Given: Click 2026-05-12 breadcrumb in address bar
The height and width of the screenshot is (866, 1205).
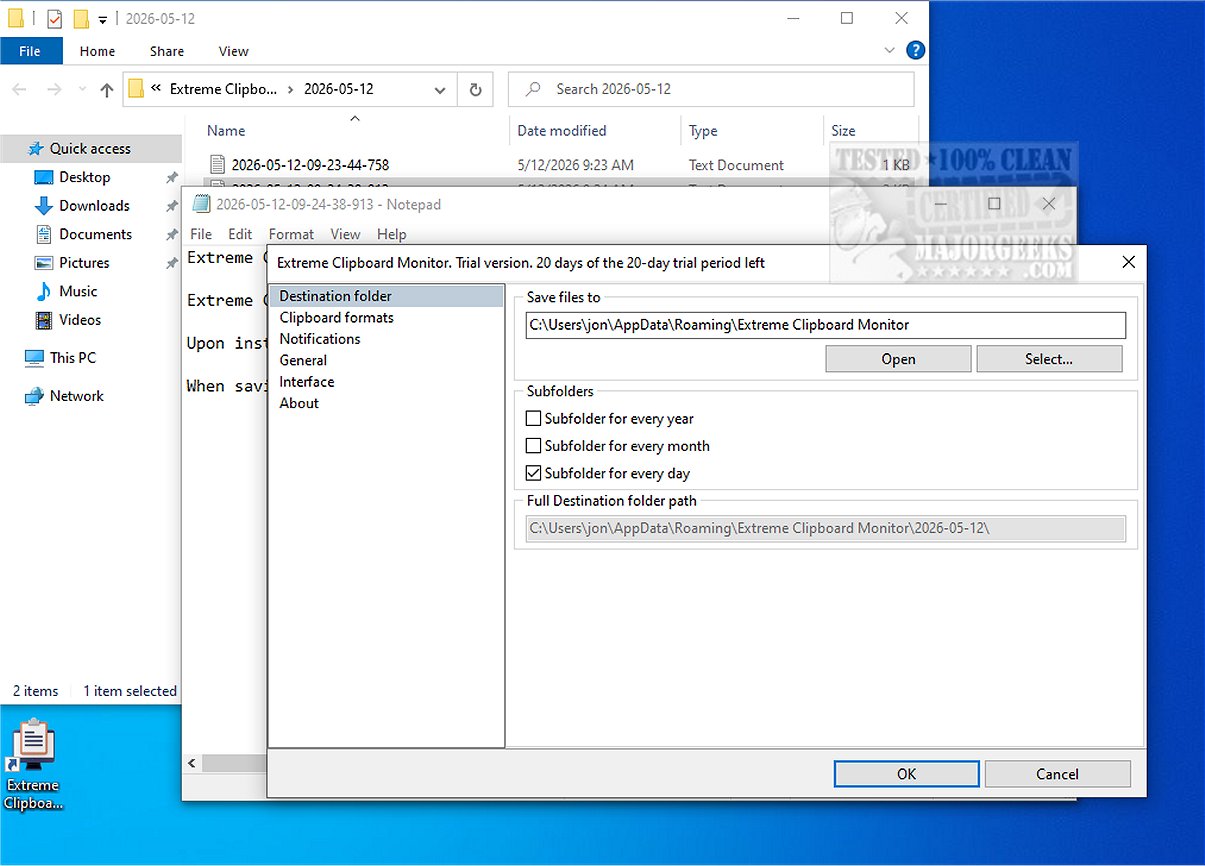Looking at the screenshot, I should pos(339,89).
